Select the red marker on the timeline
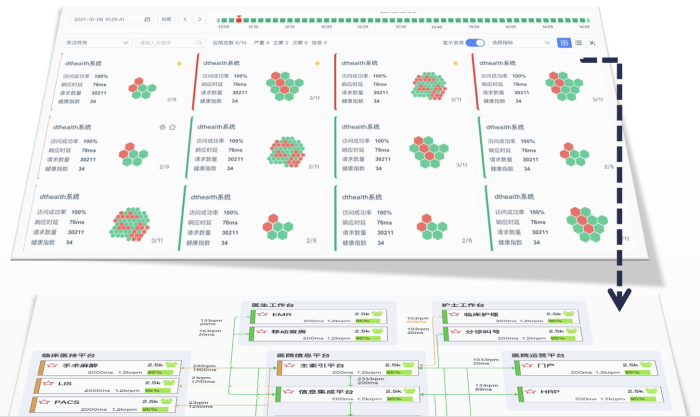This screenshot has height=417, width=700. [239, 19]
